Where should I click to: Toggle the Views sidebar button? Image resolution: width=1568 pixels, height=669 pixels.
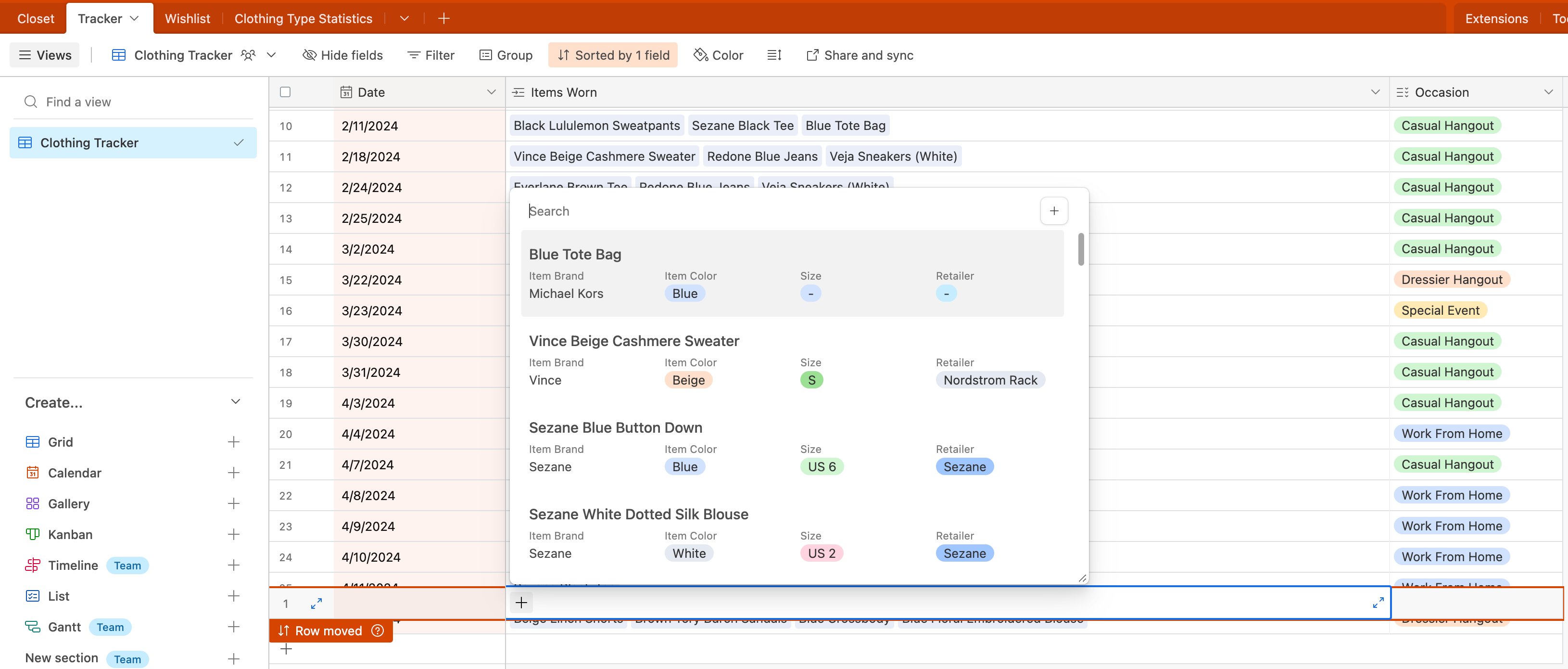45,55
